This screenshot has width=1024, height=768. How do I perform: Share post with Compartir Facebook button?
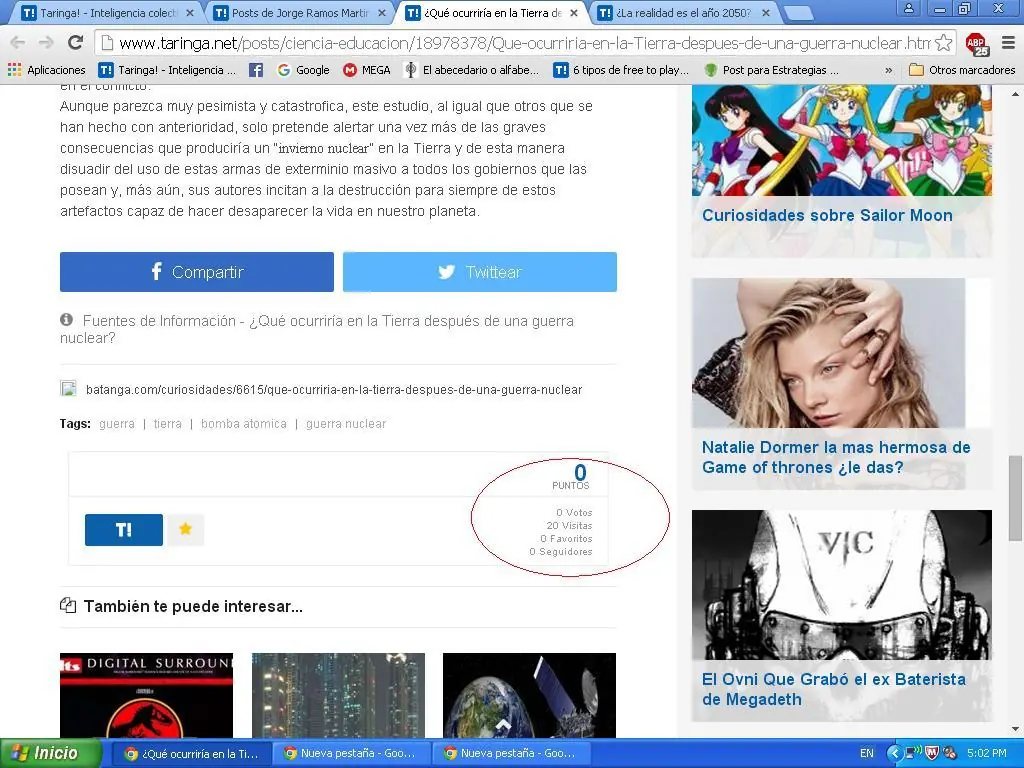(197, 272)
